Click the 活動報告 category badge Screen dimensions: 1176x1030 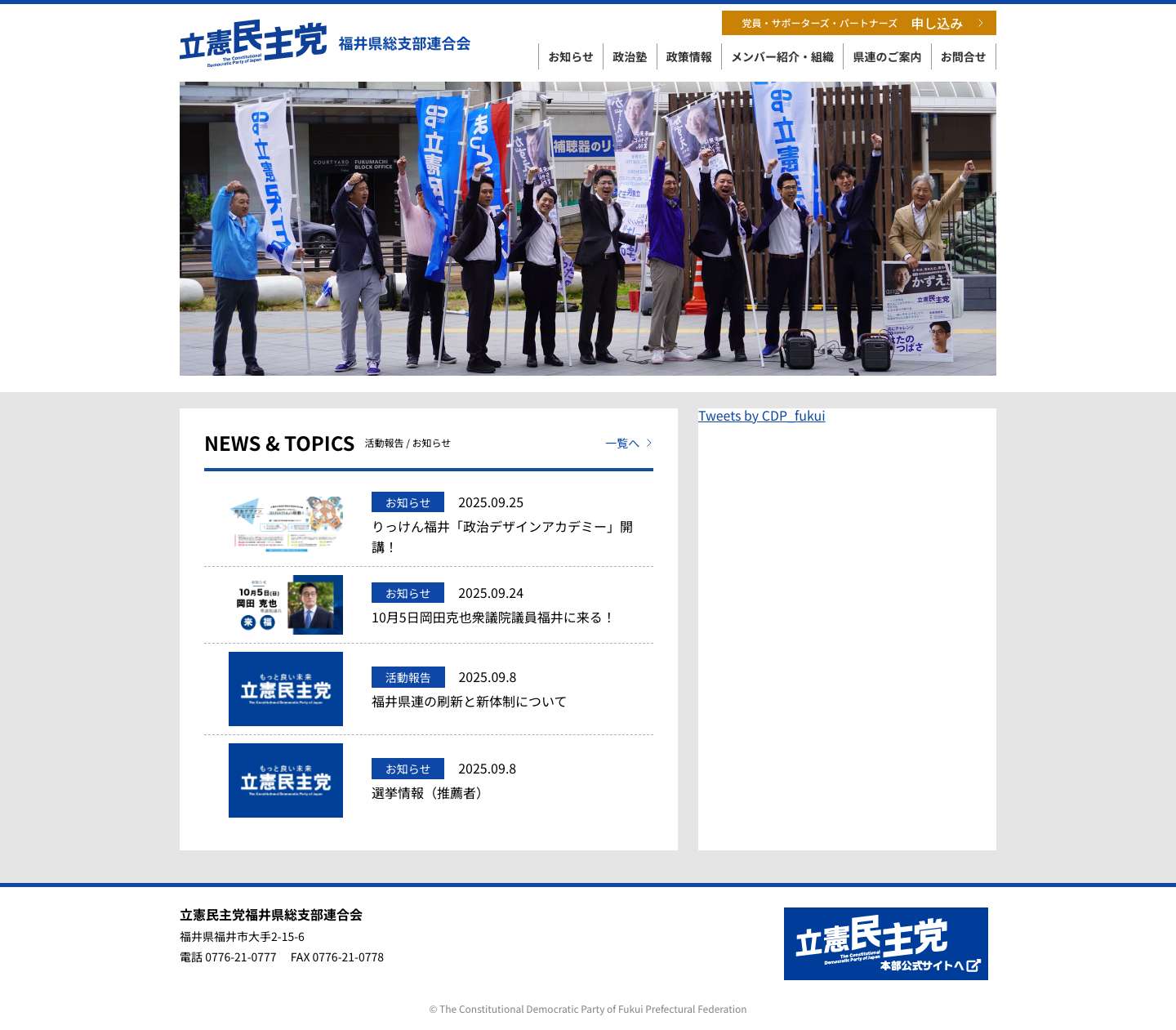pos(408,677)
